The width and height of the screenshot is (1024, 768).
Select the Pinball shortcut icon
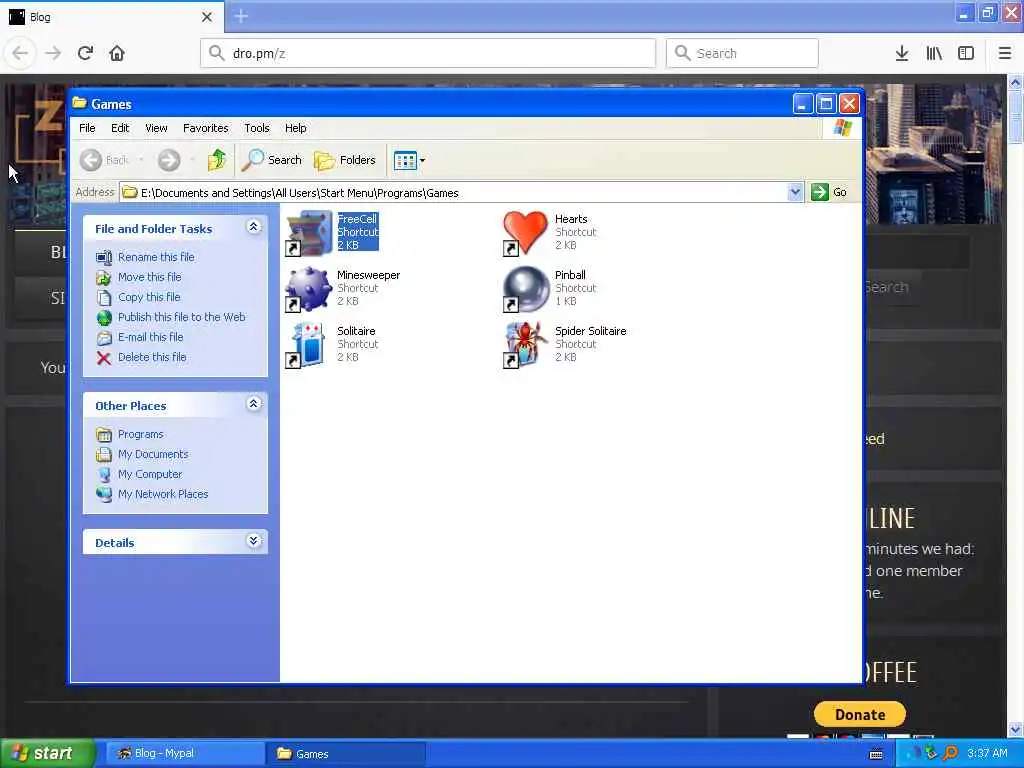click(526, 289)
